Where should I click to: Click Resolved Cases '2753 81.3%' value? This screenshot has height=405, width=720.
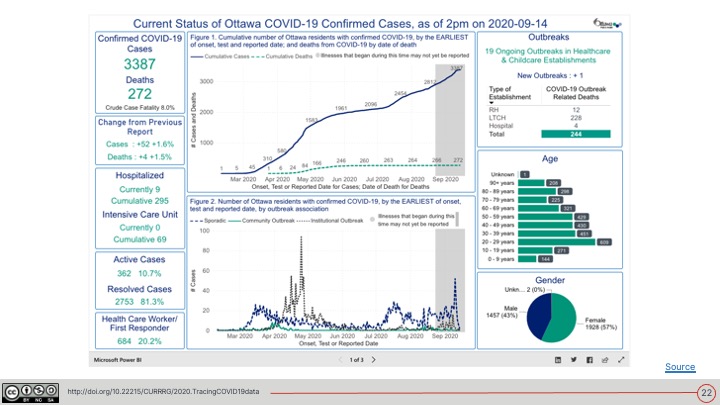pos(139,302)
